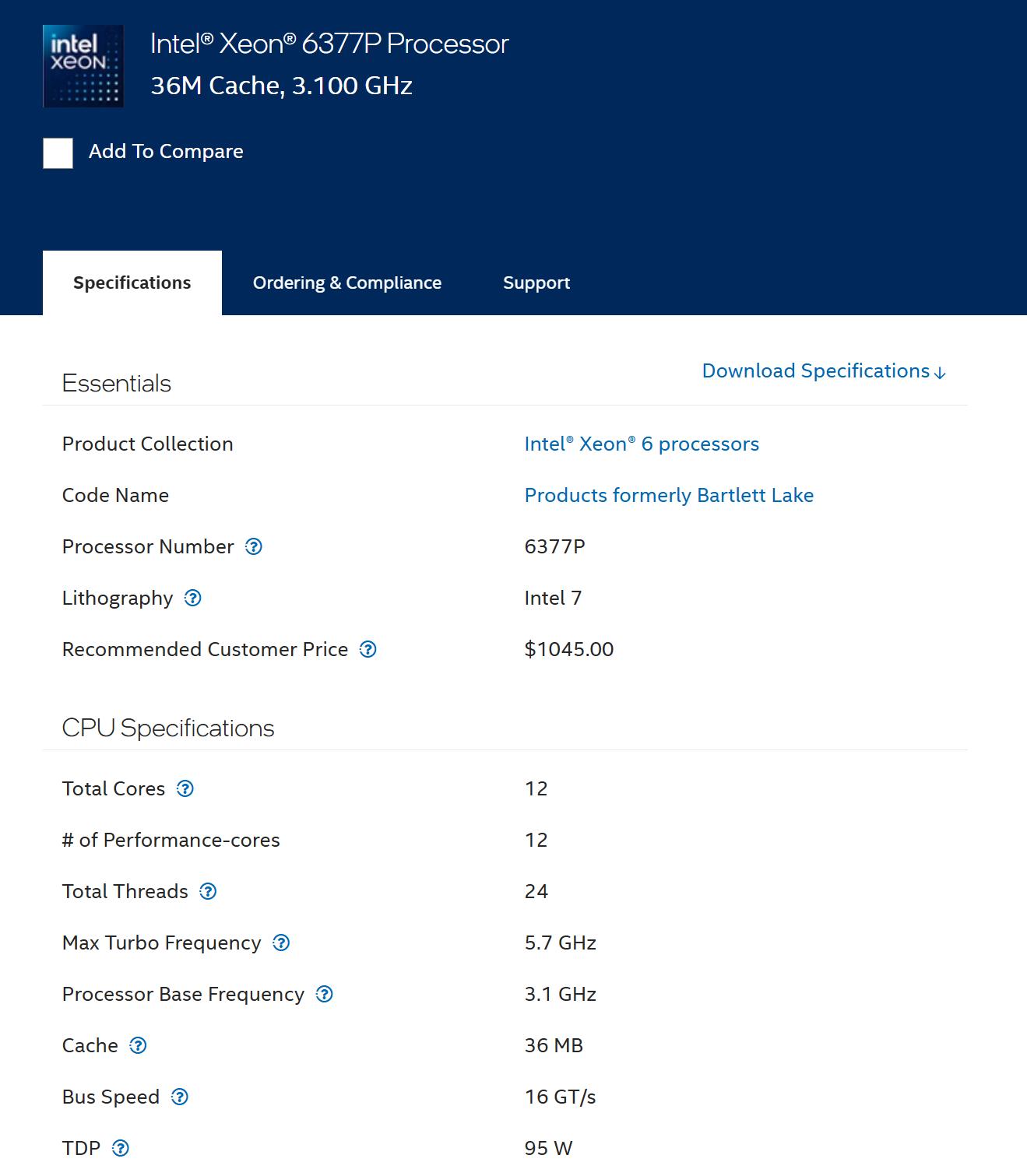Show help for Total Cores
The height and width of the screenshot is (1176, 1027).
point(185,788)
